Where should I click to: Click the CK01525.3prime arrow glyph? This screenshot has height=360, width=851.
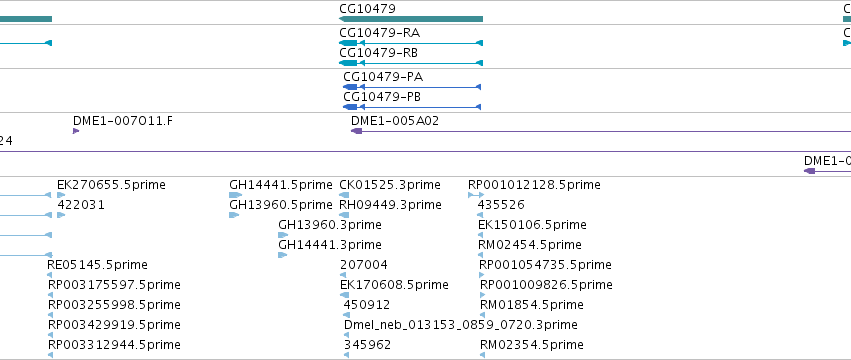click(x=344, y=195)
